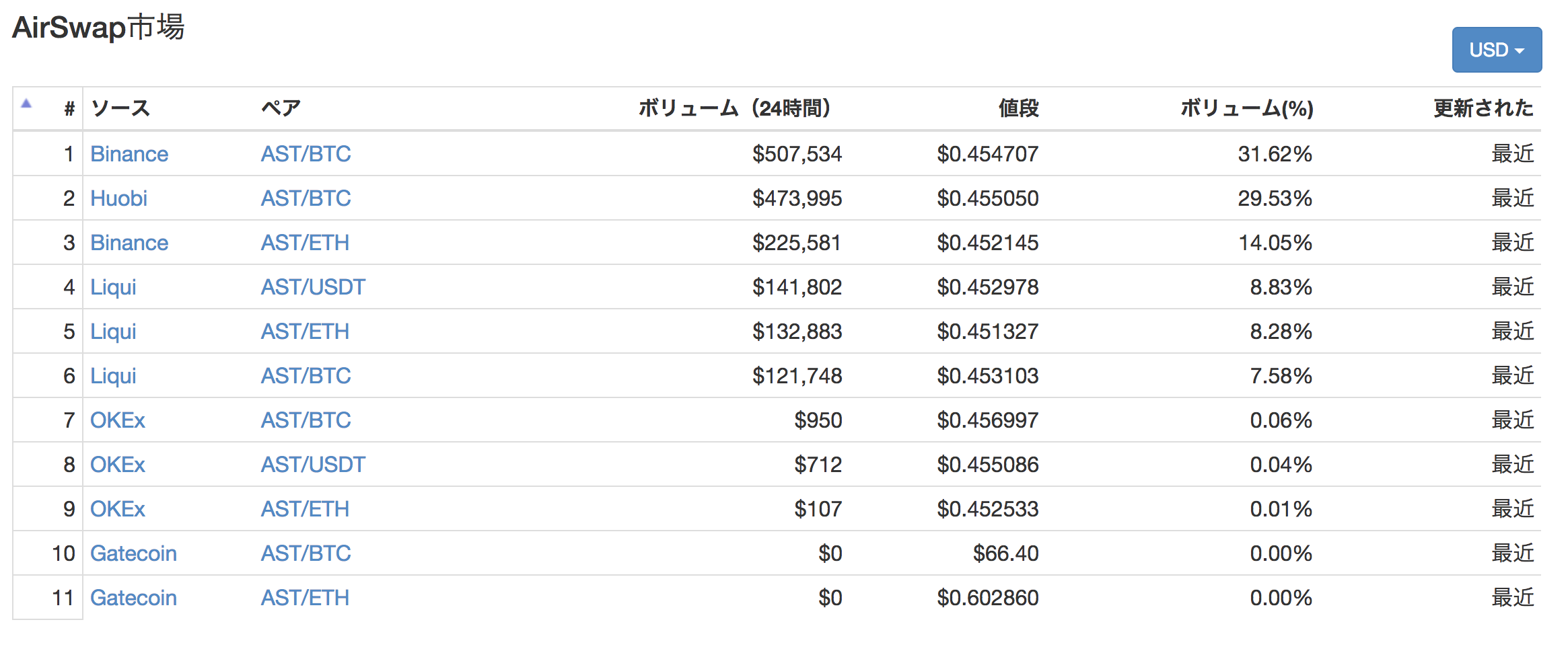Select price $0.452533
The height and width of the screenshot is (655, 1568).
tap(988, 509)
